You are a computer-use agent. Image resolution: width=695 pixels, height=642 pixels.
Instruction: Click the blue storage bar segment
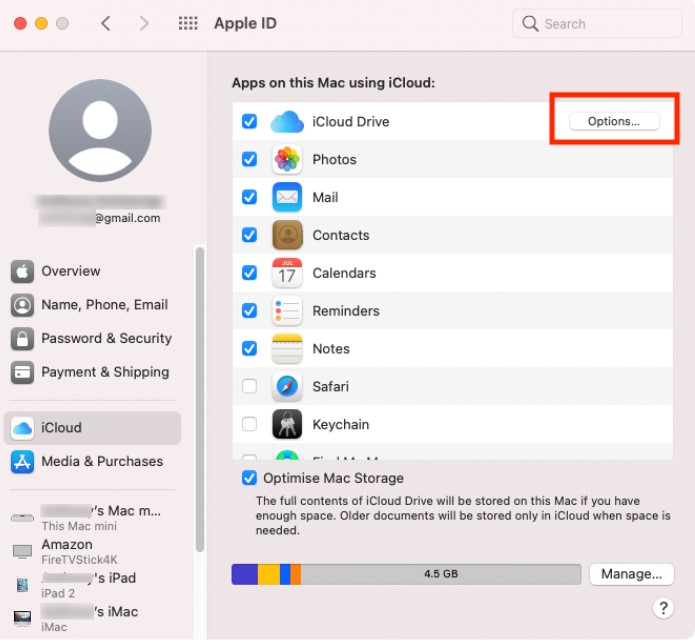pyautogui.click(x=285, y=574)
